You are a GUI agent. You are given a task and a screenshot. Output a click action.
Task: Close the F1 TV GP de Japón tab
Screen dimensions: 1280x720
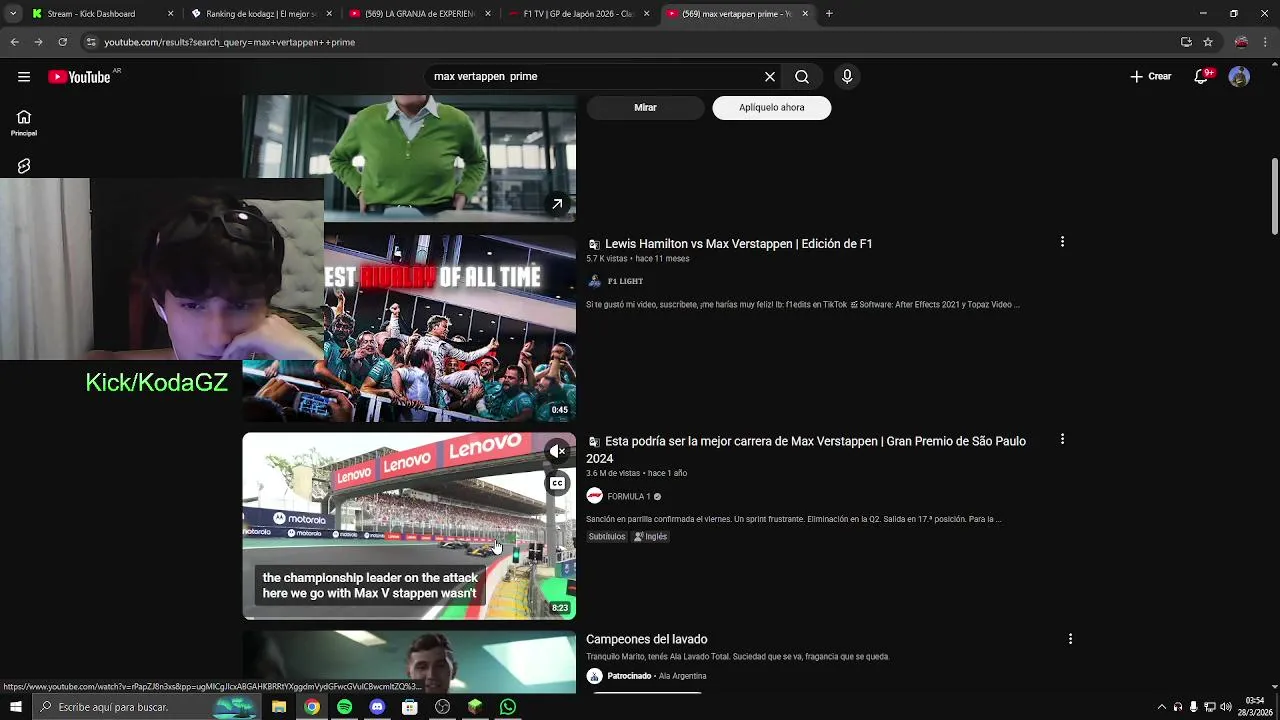(x=646, y=14)
